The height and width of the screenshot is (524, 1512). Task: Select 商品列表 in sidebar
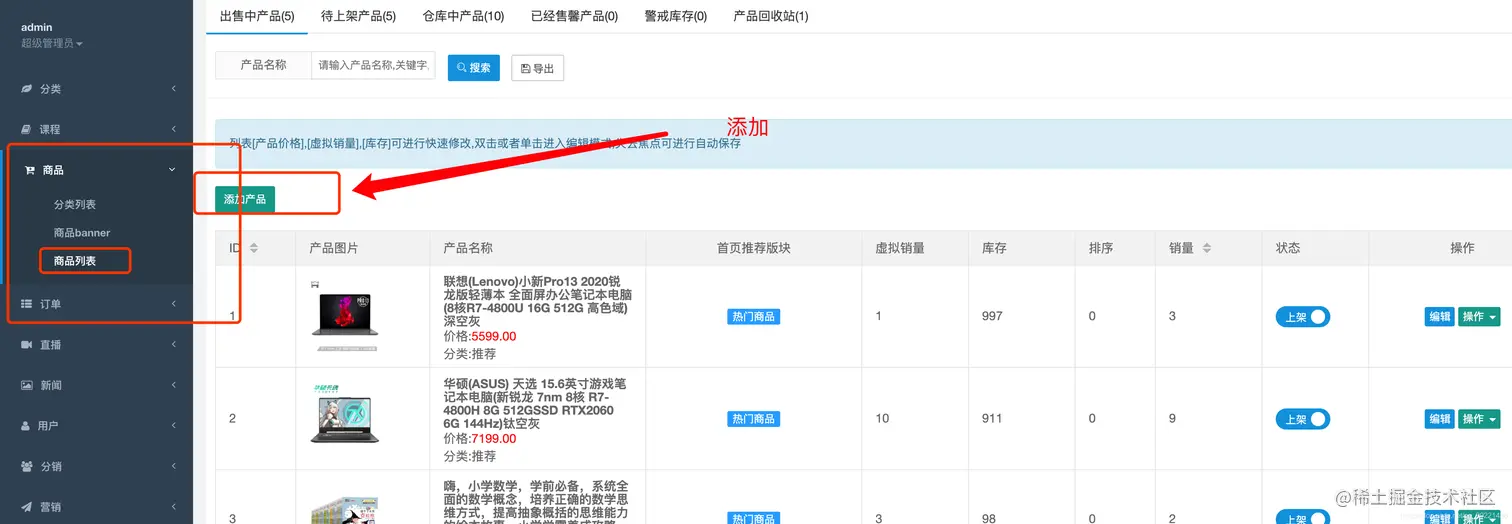point(75,261)
